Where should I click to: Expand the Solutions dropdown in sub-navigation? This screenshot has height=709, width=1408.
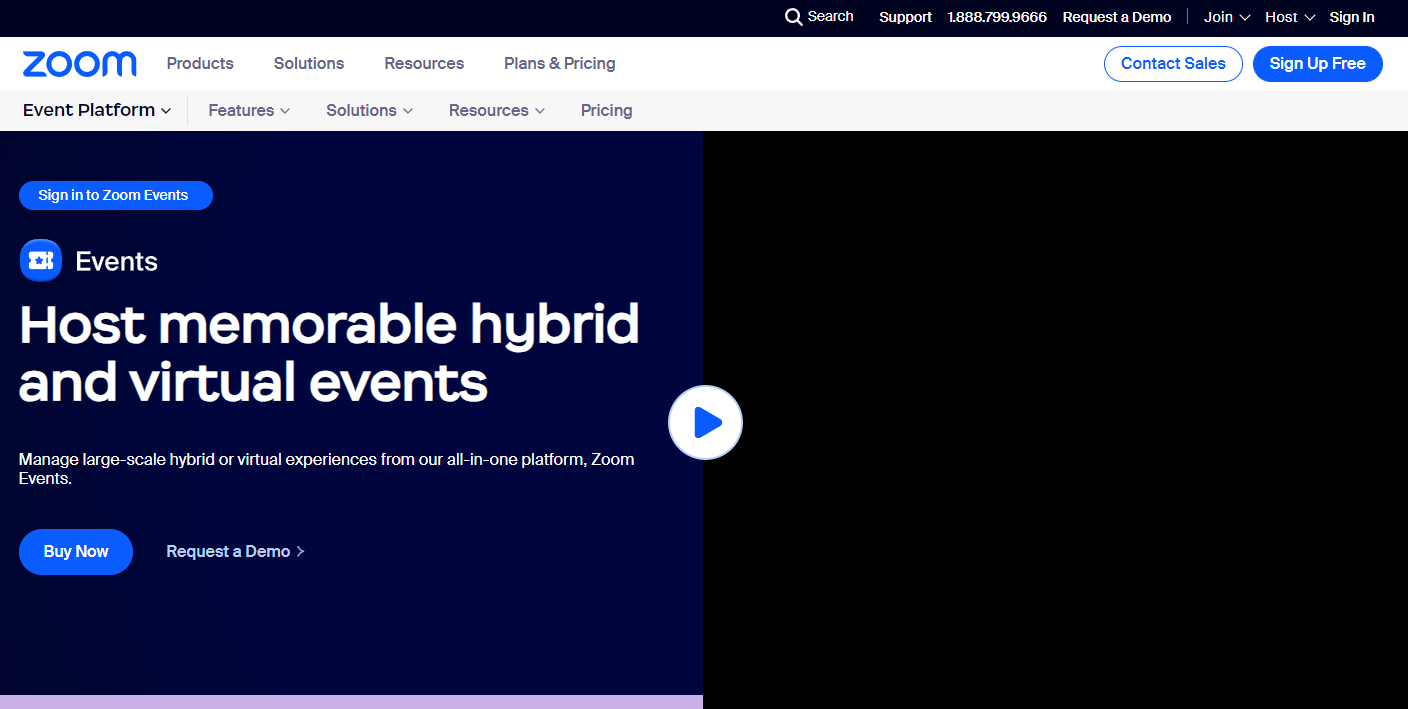pos(369,111)
